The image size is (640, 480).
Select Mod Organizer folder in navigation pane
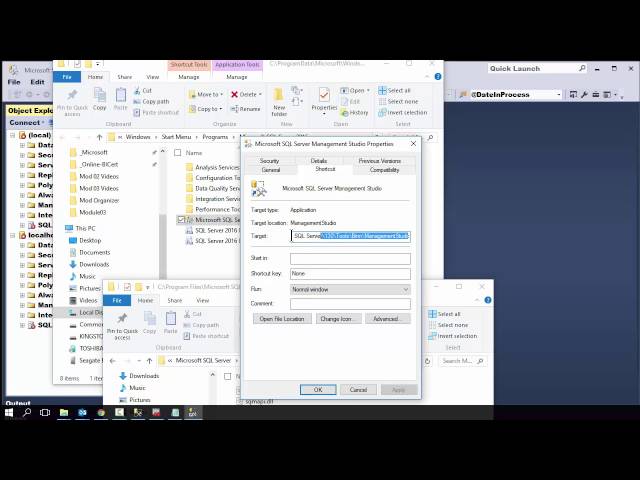point(95,200)
